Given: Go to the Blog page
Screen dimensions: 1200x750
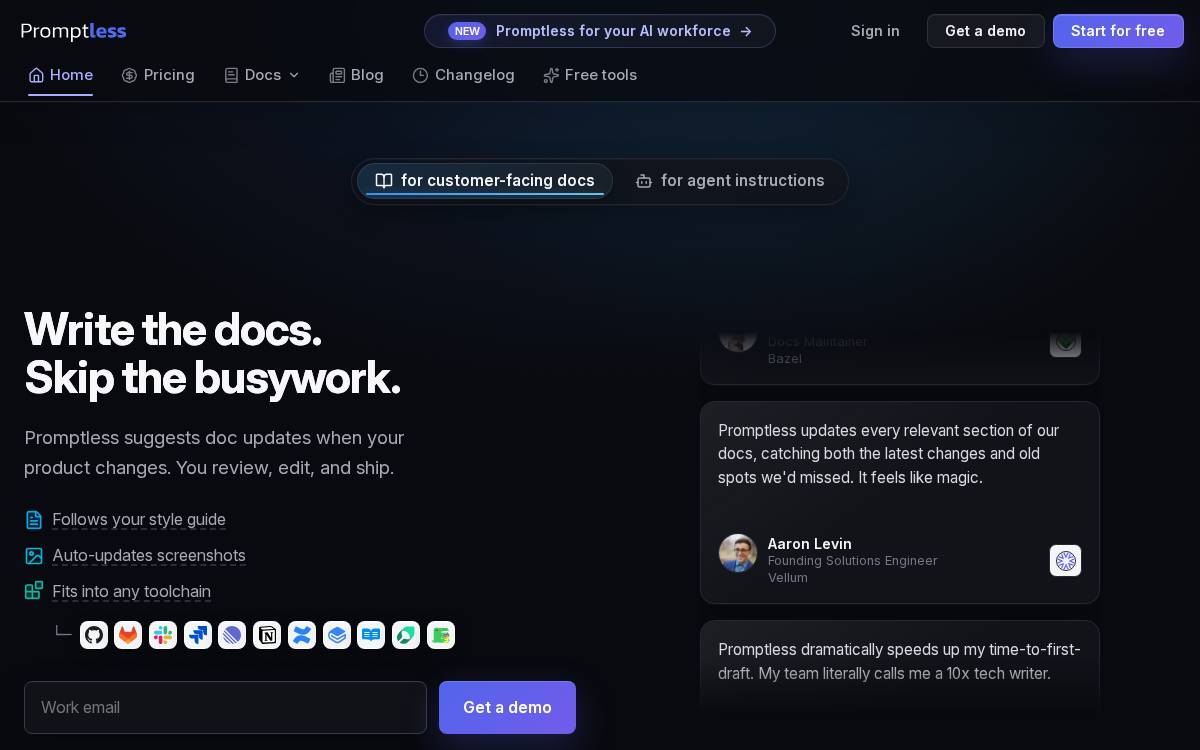Looking at the screenshot, I should pos(357,75).
